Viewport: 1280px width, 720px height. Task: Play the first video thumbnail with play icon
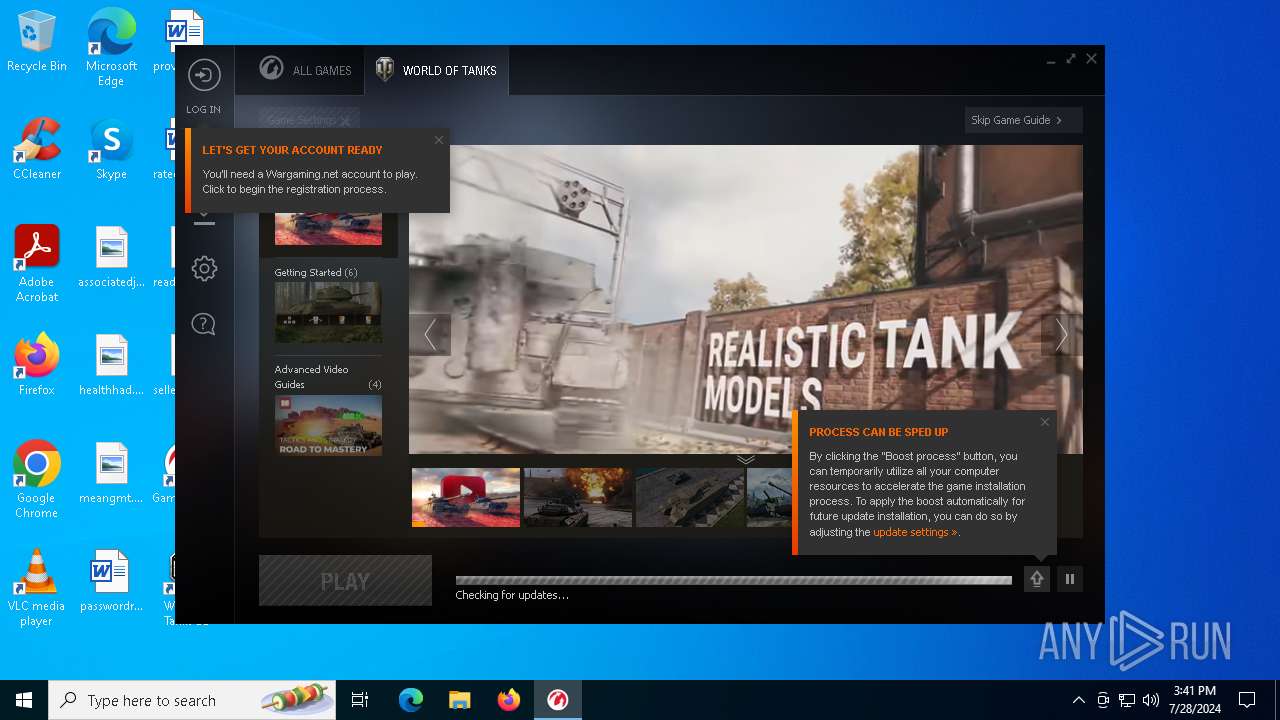[x=466, y=497]
